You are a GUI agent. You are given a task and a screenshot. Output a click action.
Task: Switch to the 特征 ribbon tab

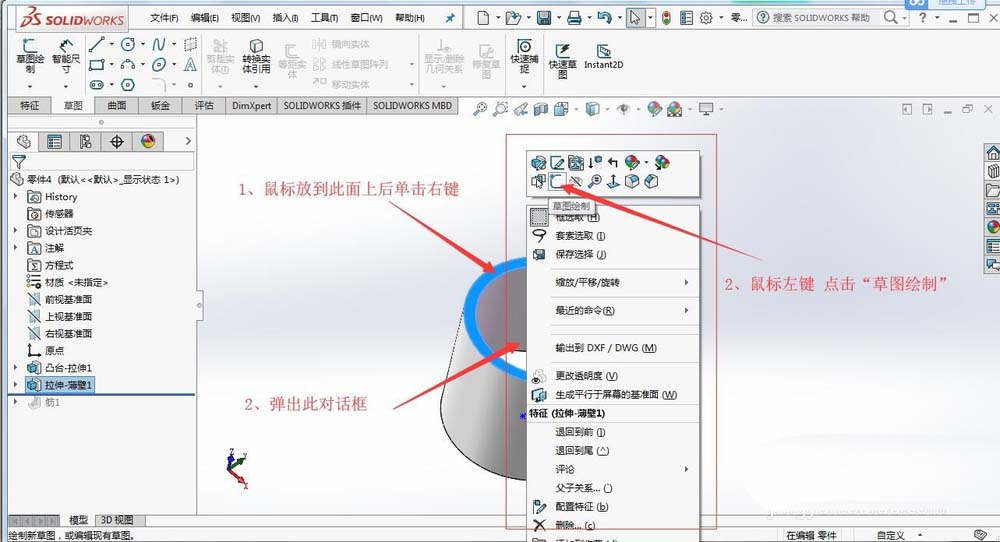click(29, 105)
